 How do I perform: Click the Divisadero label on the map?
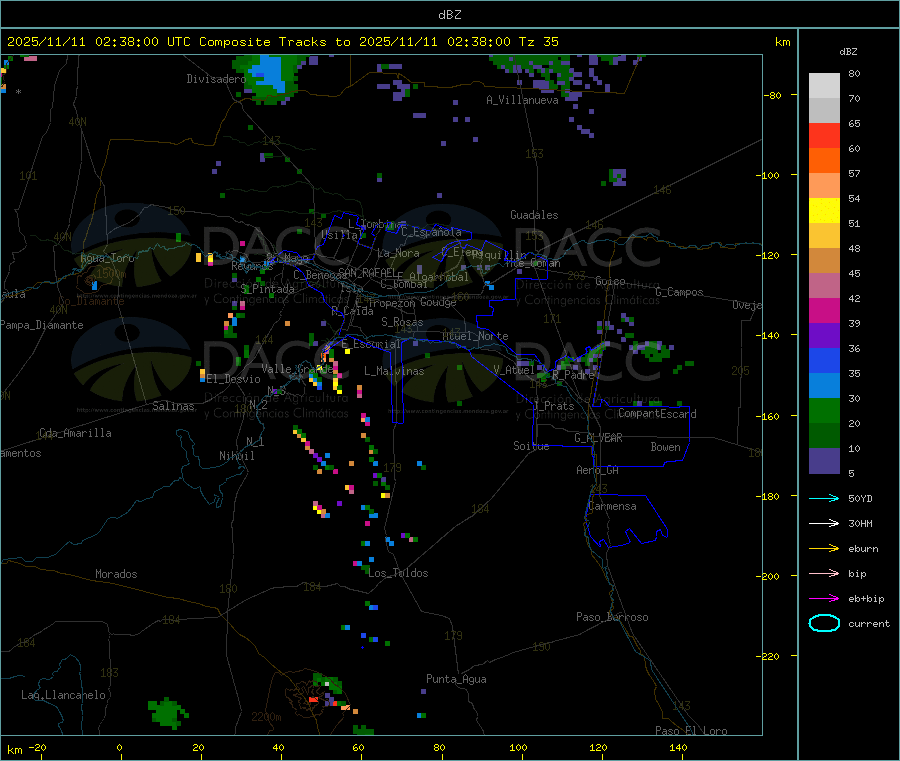pos(216,79)
